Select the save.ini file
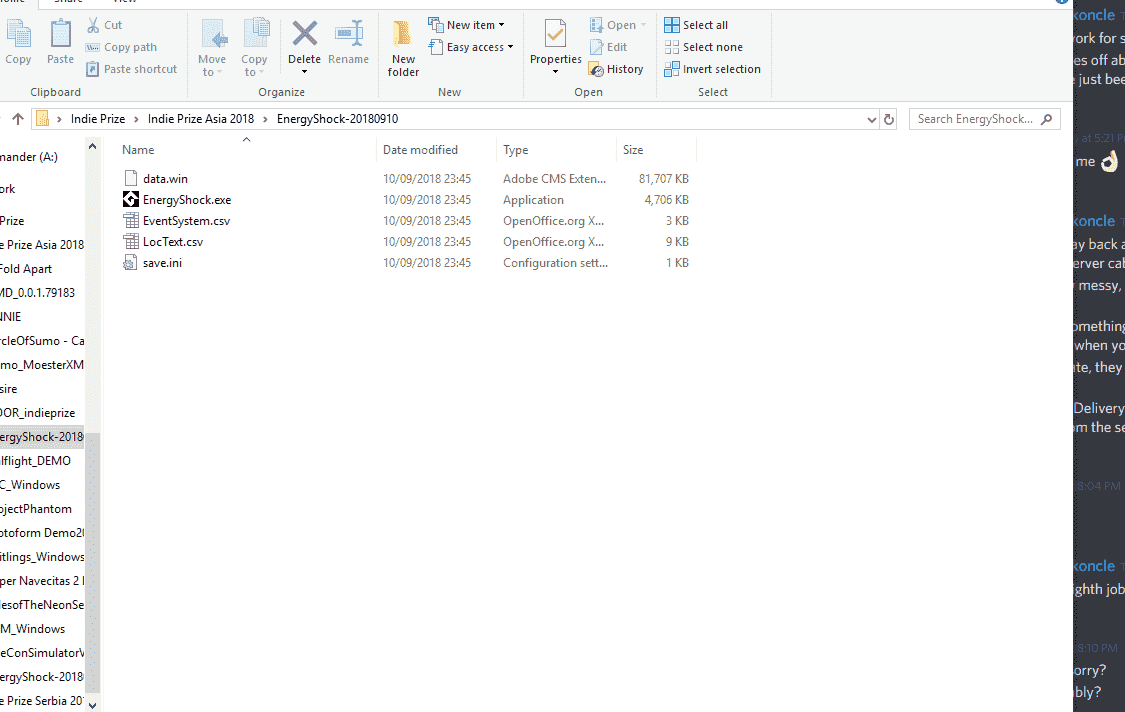The width and height of the screenshot is (1125, 712). (x=162, y=263)
